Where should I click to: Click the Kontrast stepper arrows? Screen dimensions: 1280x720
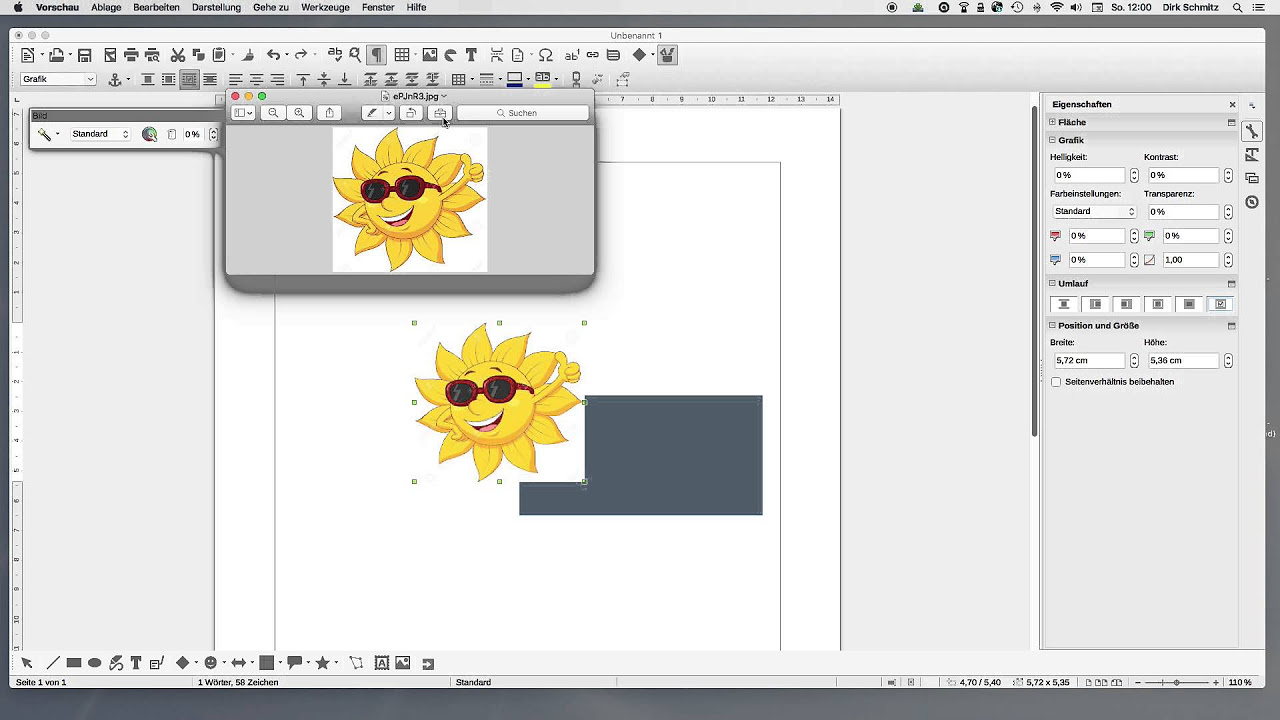1228,175
